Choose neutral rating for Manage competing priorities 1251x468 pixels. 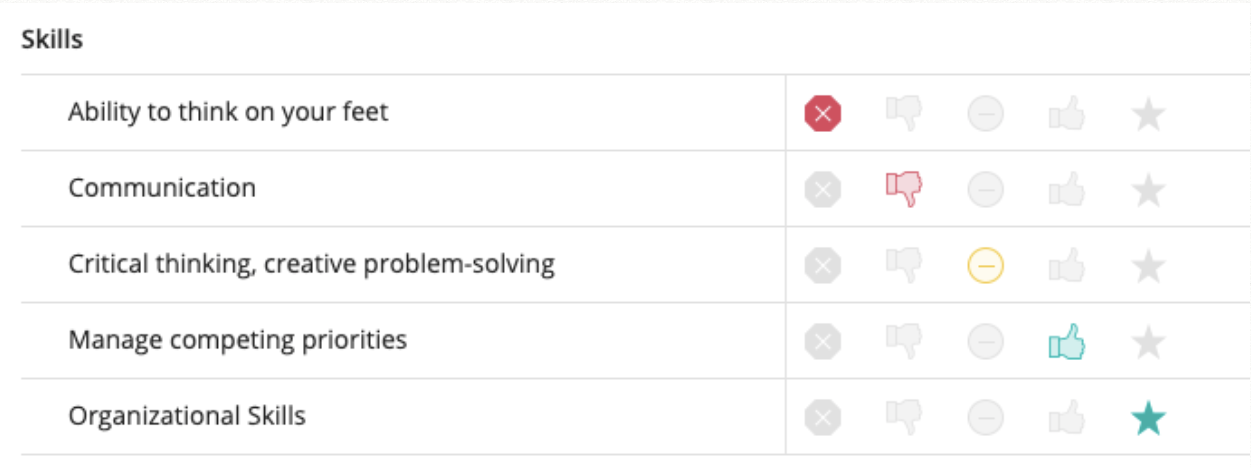pos(985,342)
